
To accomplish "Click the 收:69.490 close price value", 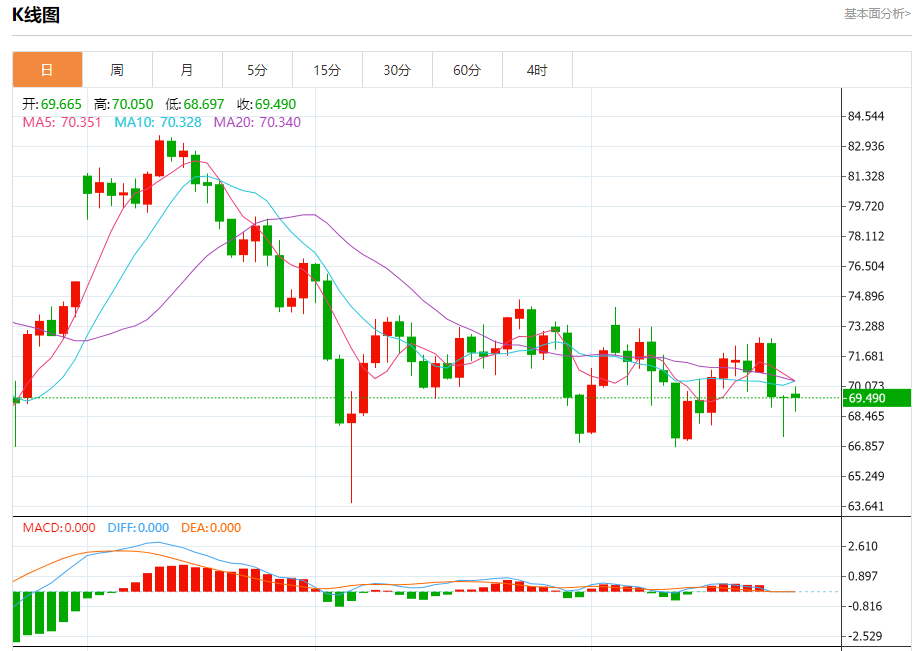I will pos(267,104).
